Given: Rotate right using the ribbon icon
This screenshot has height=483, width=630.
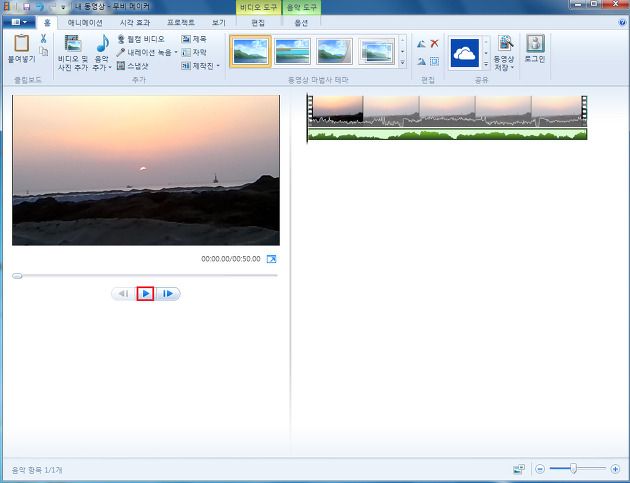Looking at the screenshot, I should click(421, 61).
